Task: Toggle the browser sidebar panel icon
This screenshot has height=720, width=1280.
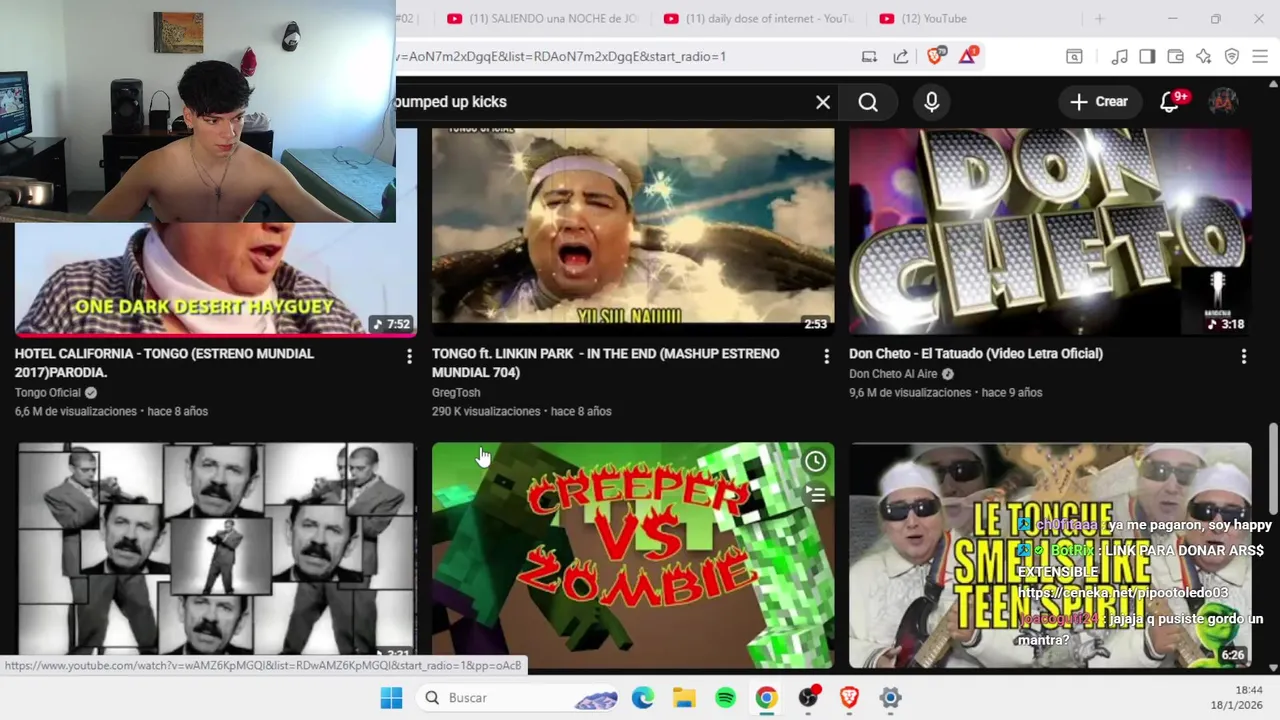Action: pyautogui.click(x=1147, y=57)
